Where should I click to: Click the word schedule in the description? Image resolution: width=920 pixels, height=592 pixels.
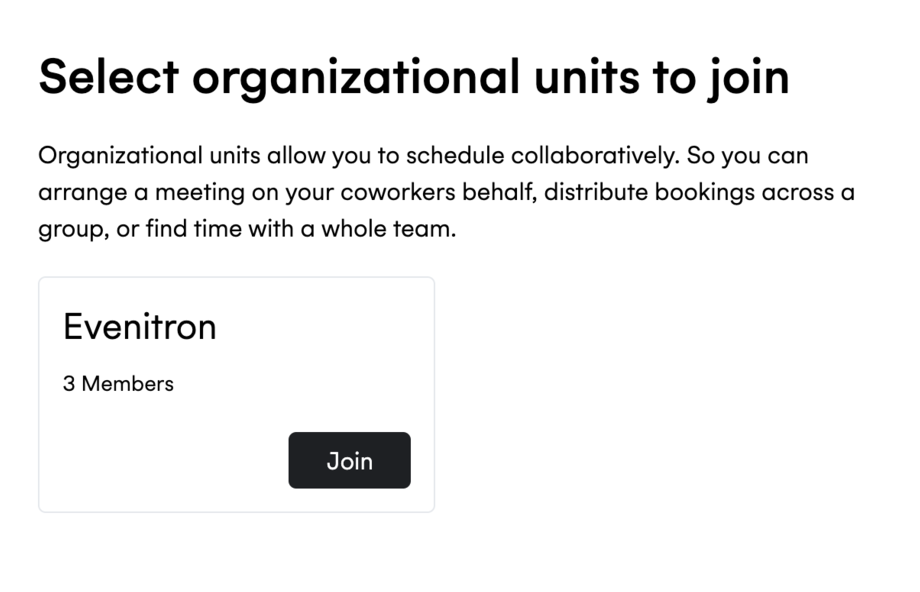coord(455,155)
